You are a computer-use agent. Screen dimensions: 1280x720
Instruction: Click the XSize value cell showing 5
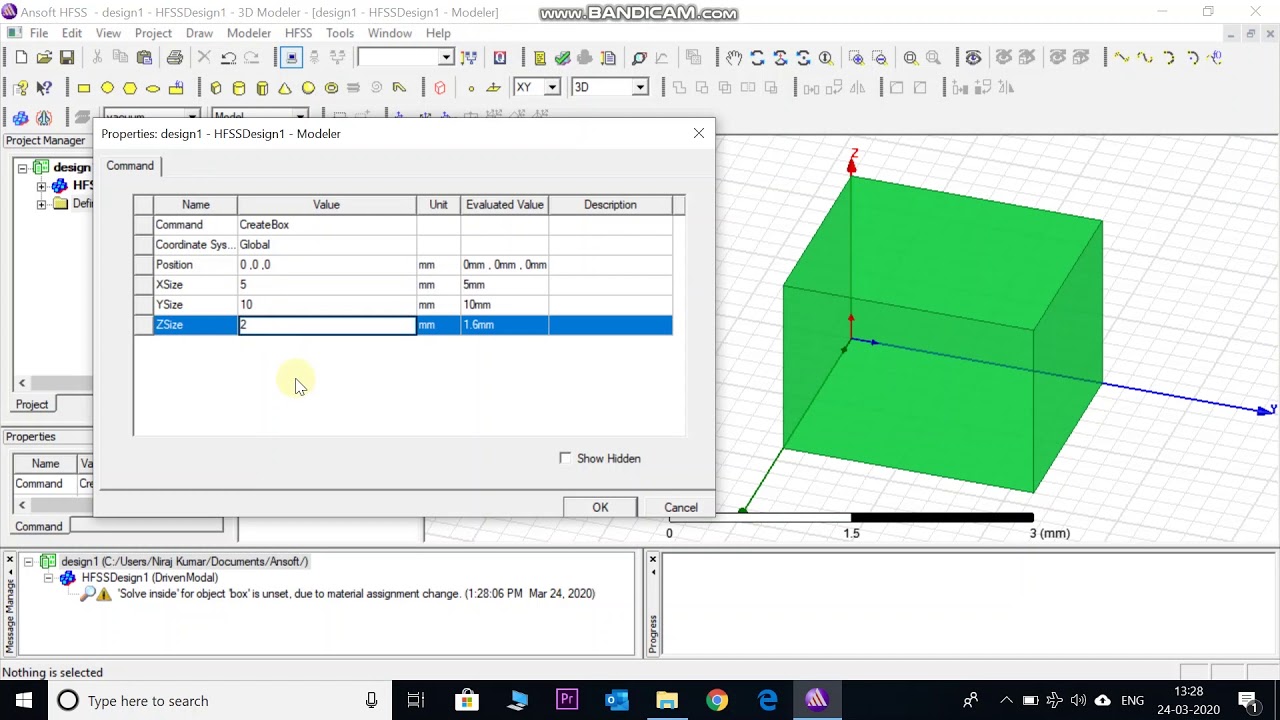[326, 285]
